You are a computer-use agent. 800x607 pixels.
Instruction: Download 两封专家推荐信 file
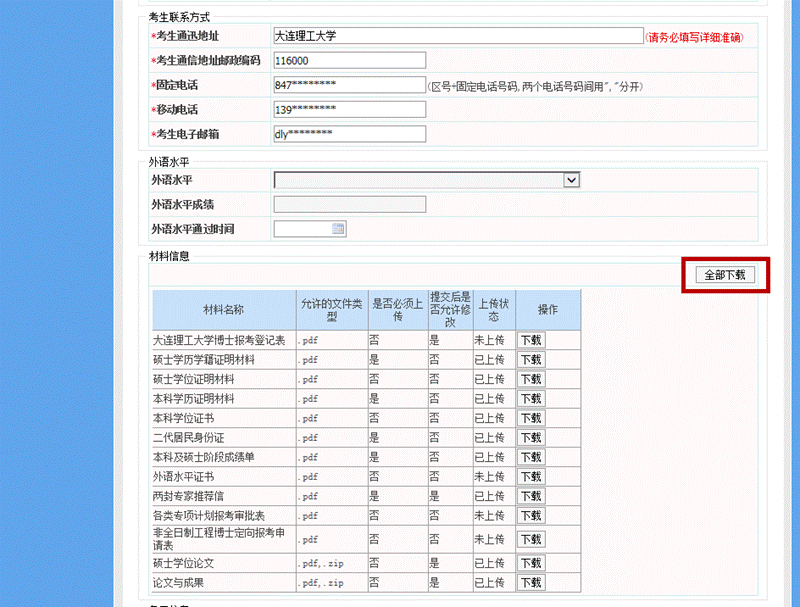530,496
